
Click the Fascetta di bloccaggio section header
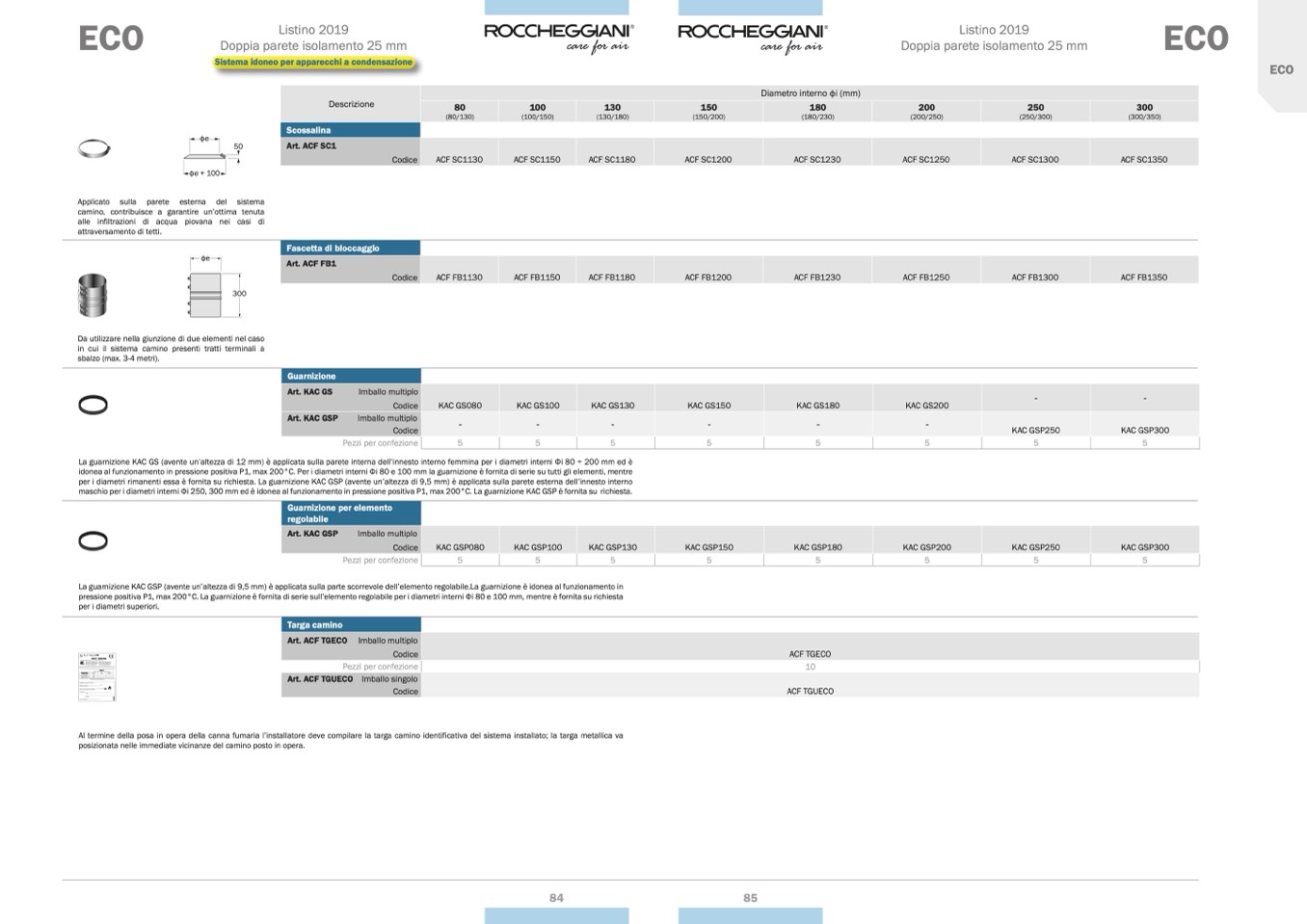pos(350,248)
